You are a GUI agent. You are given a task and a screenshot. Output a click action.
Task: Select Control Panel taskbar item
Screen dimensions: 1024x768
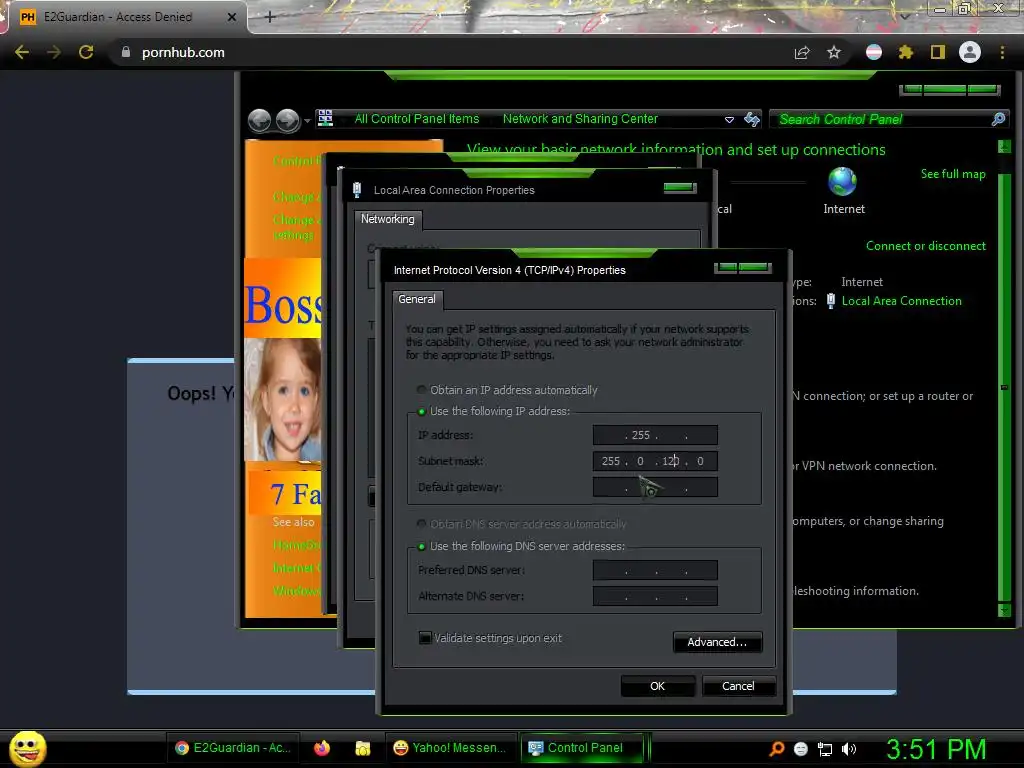(x=581, y=748)
